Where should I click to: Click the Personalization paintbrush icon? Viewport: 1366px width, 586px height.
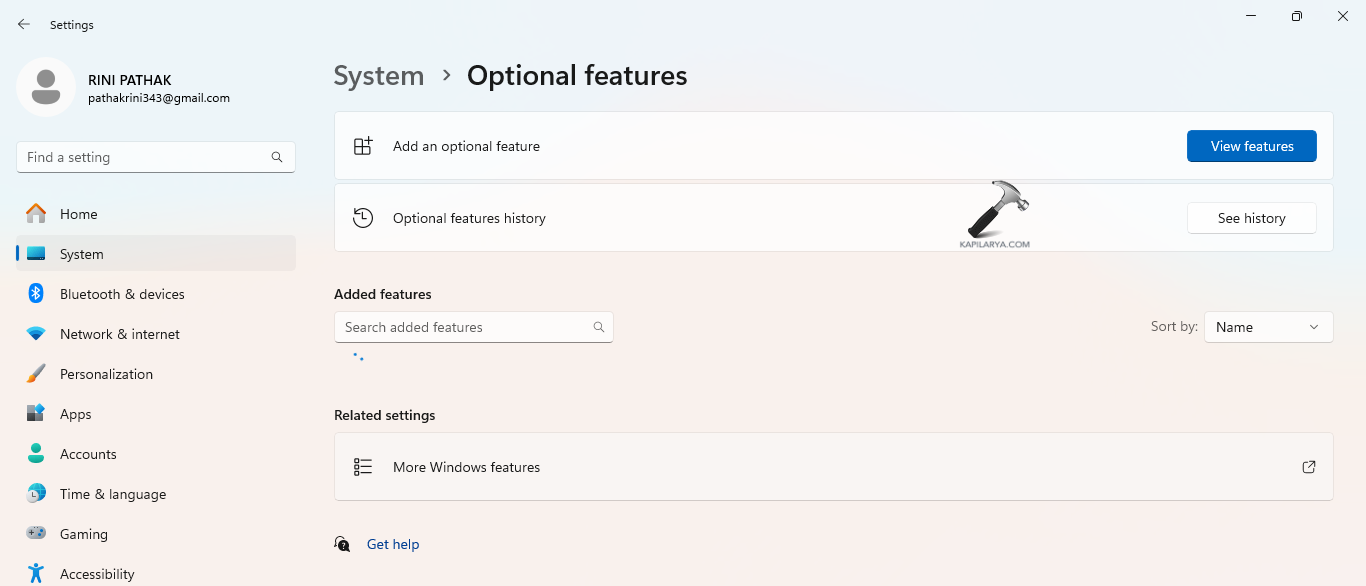(x=36, y=374)
